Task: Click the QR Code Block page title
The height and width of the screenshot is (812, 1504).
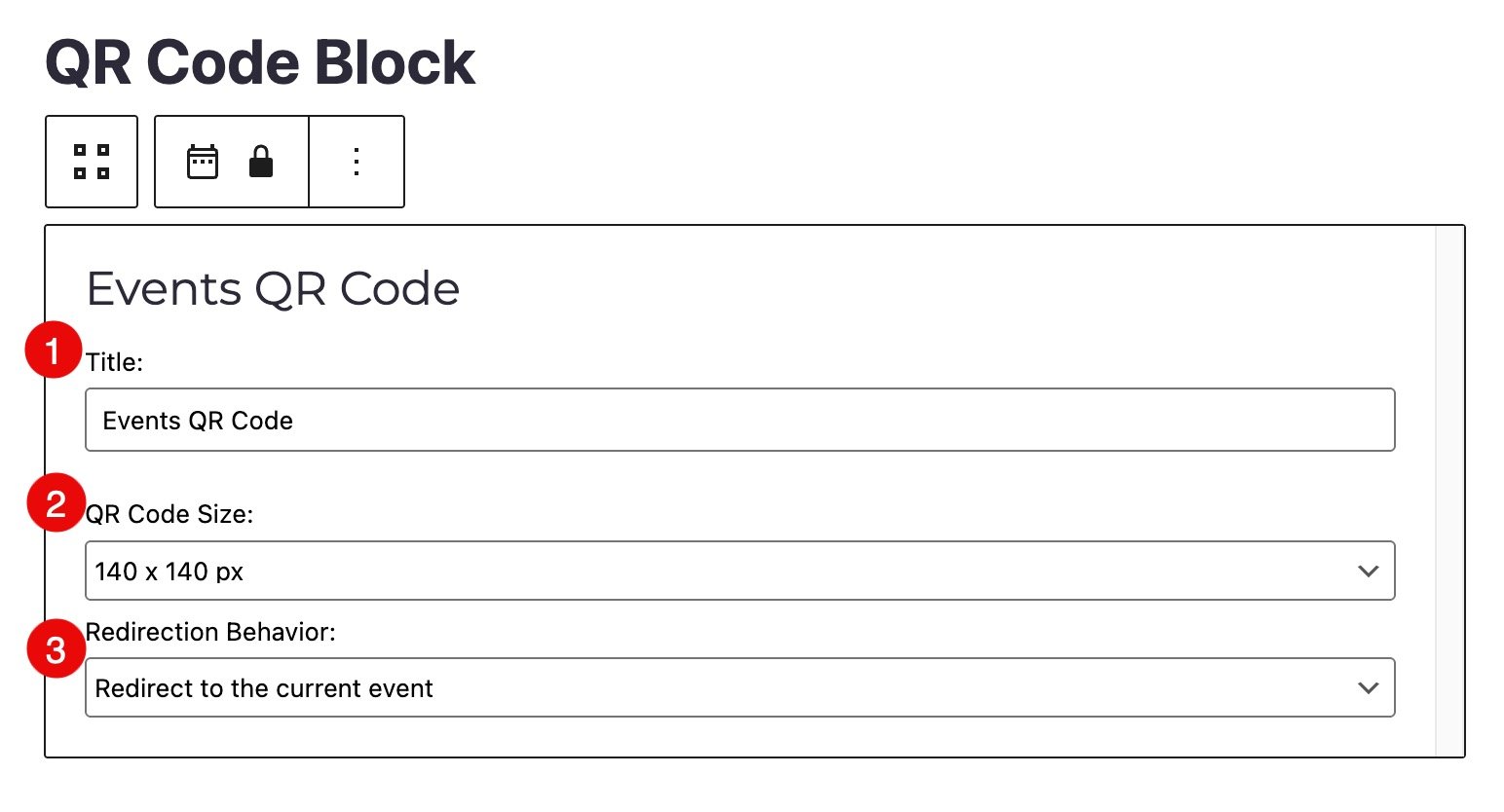Action: point(260,63)
